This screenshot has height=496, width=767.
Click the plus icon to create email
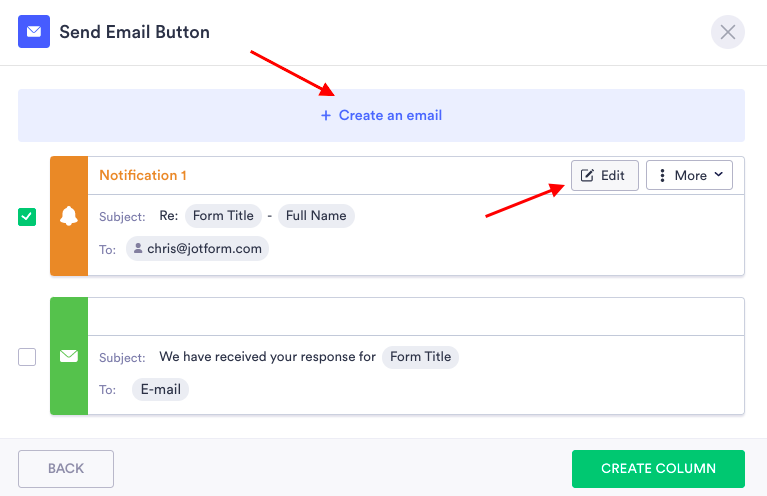coord(325,116)
